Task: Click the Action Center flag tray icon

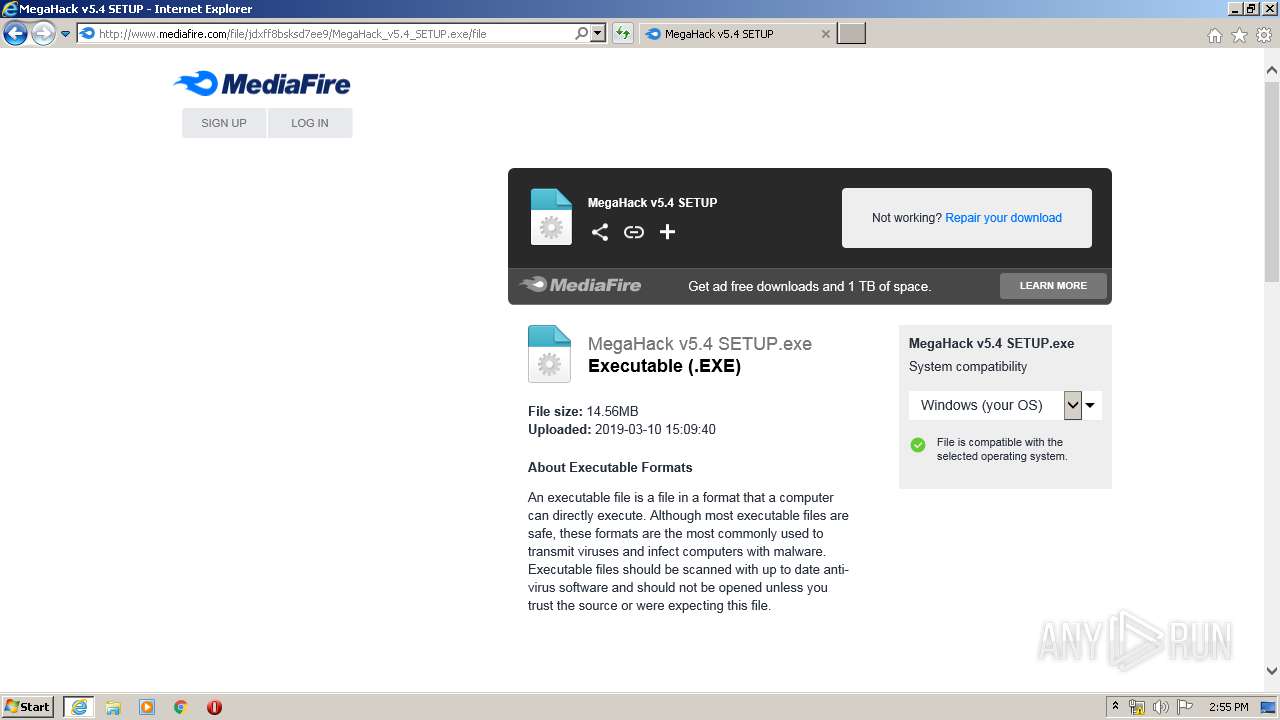Action: click(x=1185, y=707)
